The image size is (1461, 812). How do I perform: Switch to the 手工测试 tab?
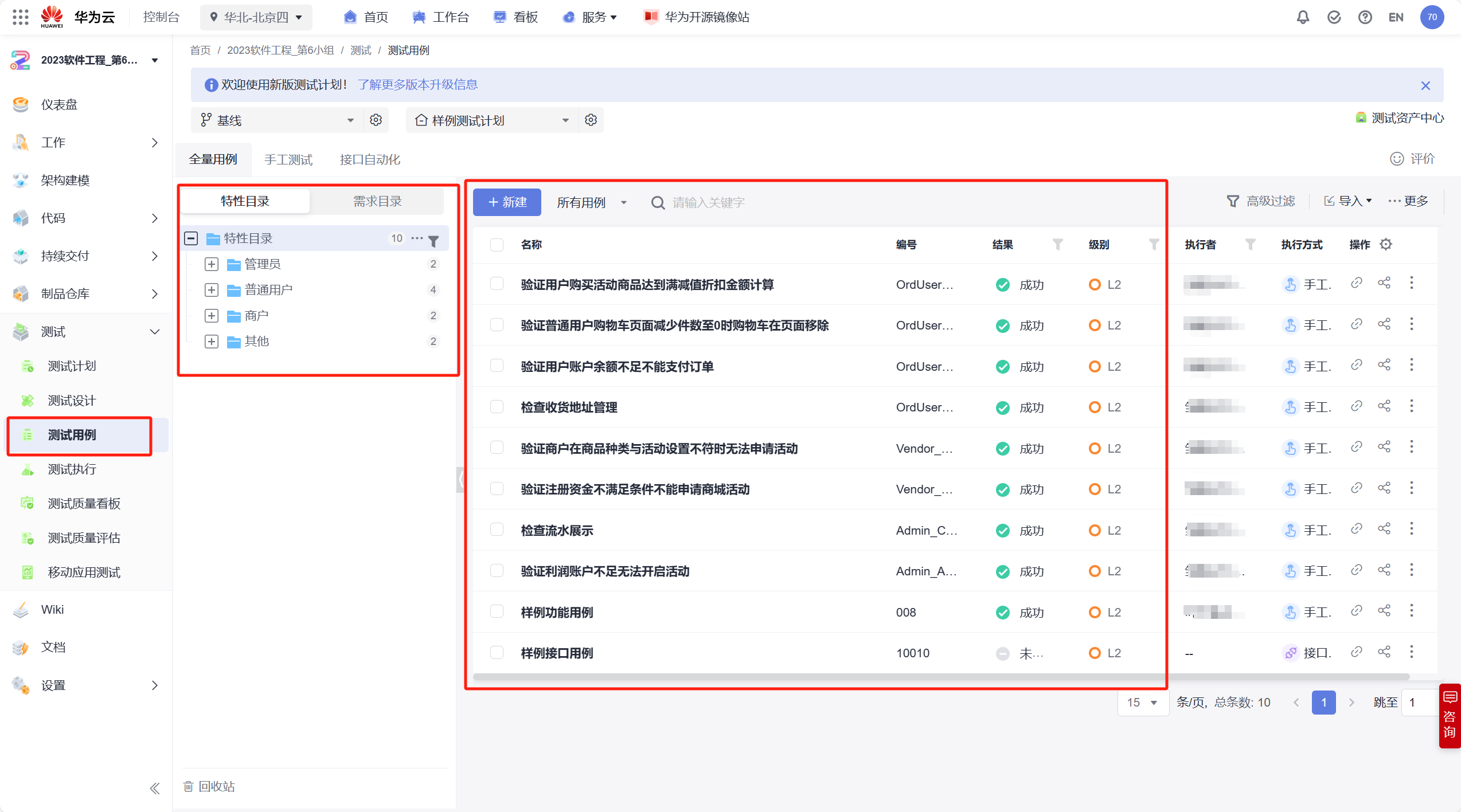288,159
